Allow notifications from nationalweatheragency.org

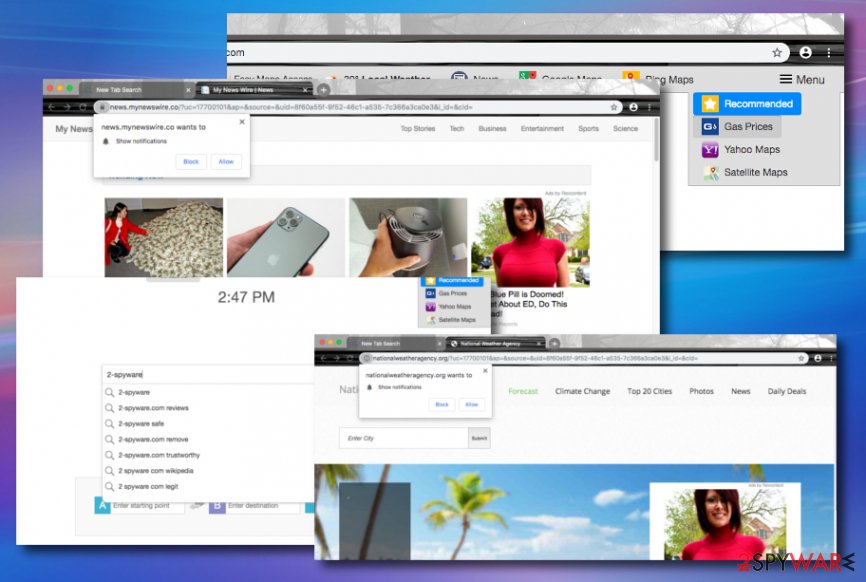click(x=472, y=405)
